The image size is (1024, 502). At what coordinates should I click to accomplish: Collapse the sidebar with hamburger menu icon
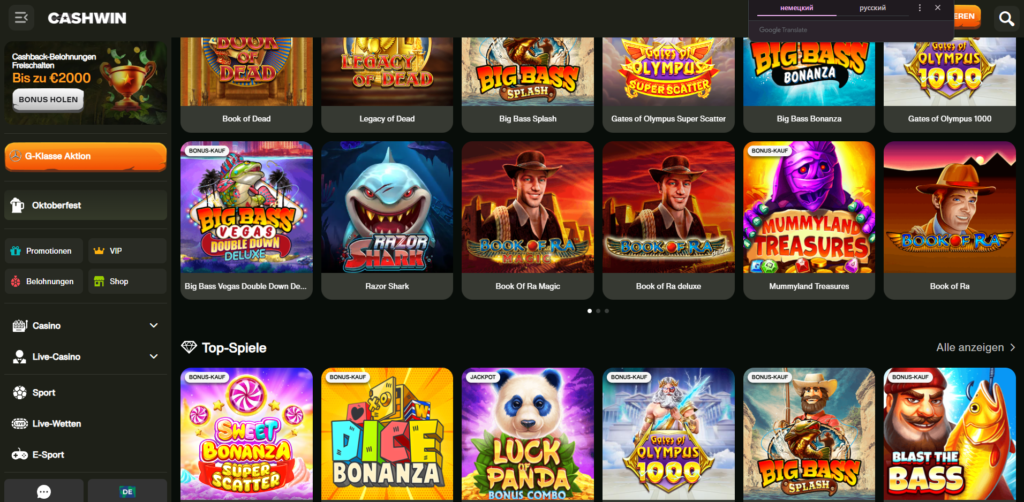22,18
